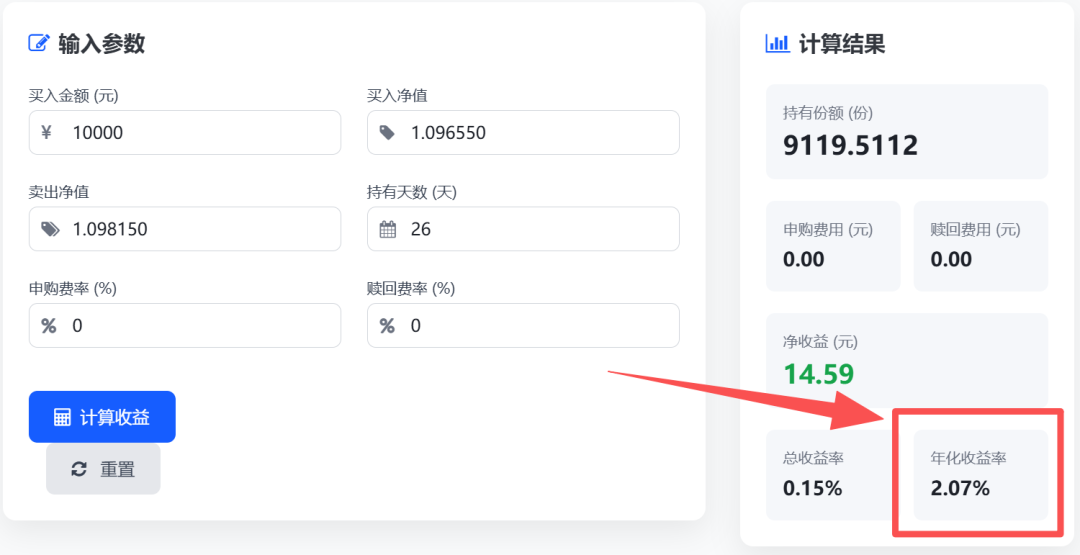Click the tag icon in 买入净值 field
Viewport: 1080px width, 555px height.
pyautogui.click(x=387, y=132)
